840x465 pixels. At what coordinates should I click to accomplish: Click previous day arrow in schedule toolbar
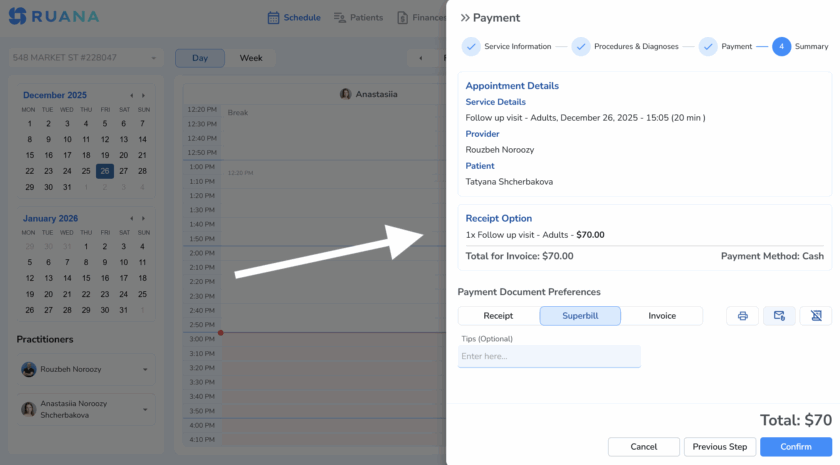point(421,58)
